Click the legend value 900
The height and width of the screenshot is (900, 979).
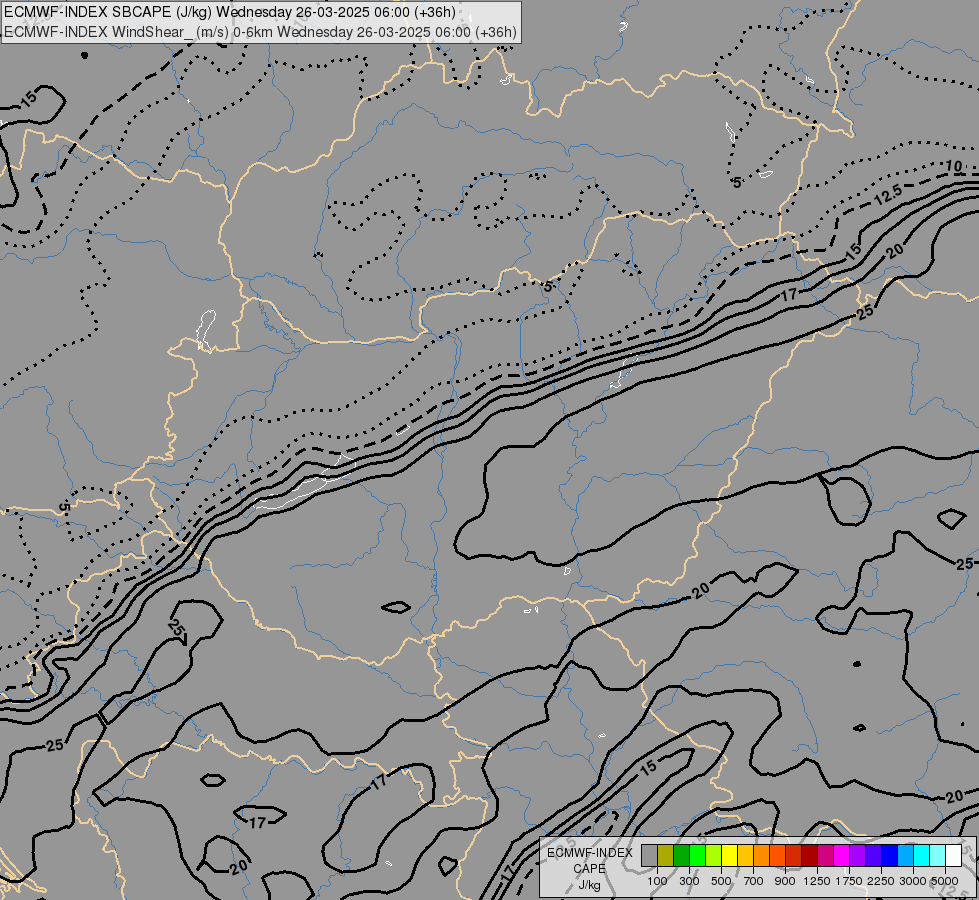click(785, 881)
